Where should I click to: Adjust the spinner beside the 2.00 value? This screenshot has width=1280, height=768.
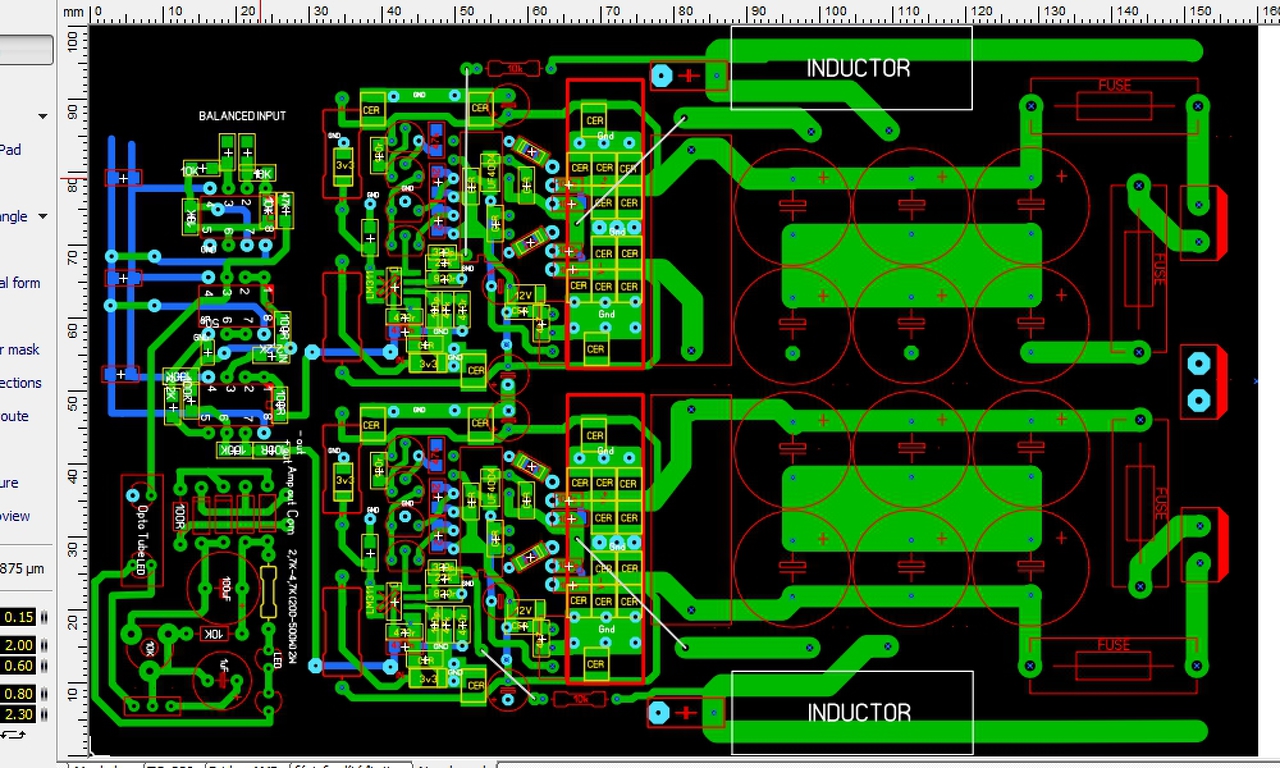[x=46, y=645]
